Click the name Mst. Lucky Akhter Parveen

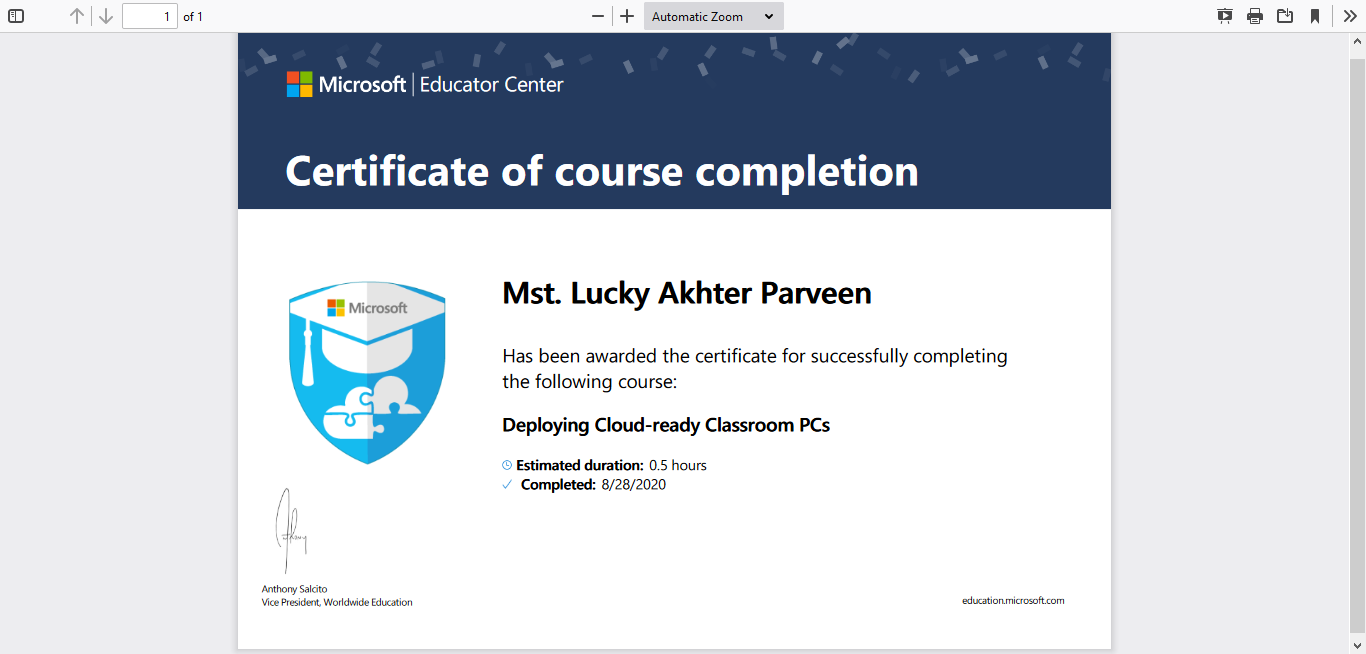(687, 294)
